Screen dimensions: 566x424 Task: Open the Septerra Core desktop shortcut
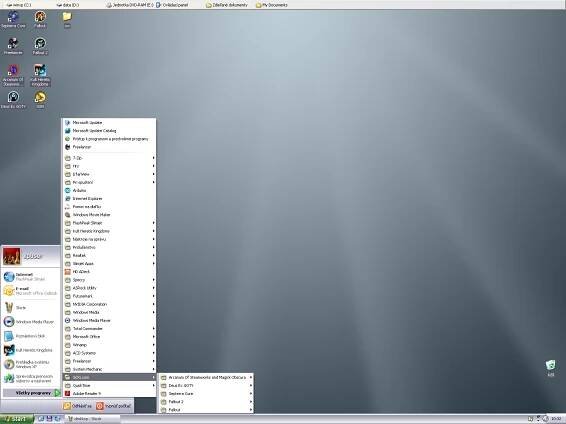(x=13, y=19)
